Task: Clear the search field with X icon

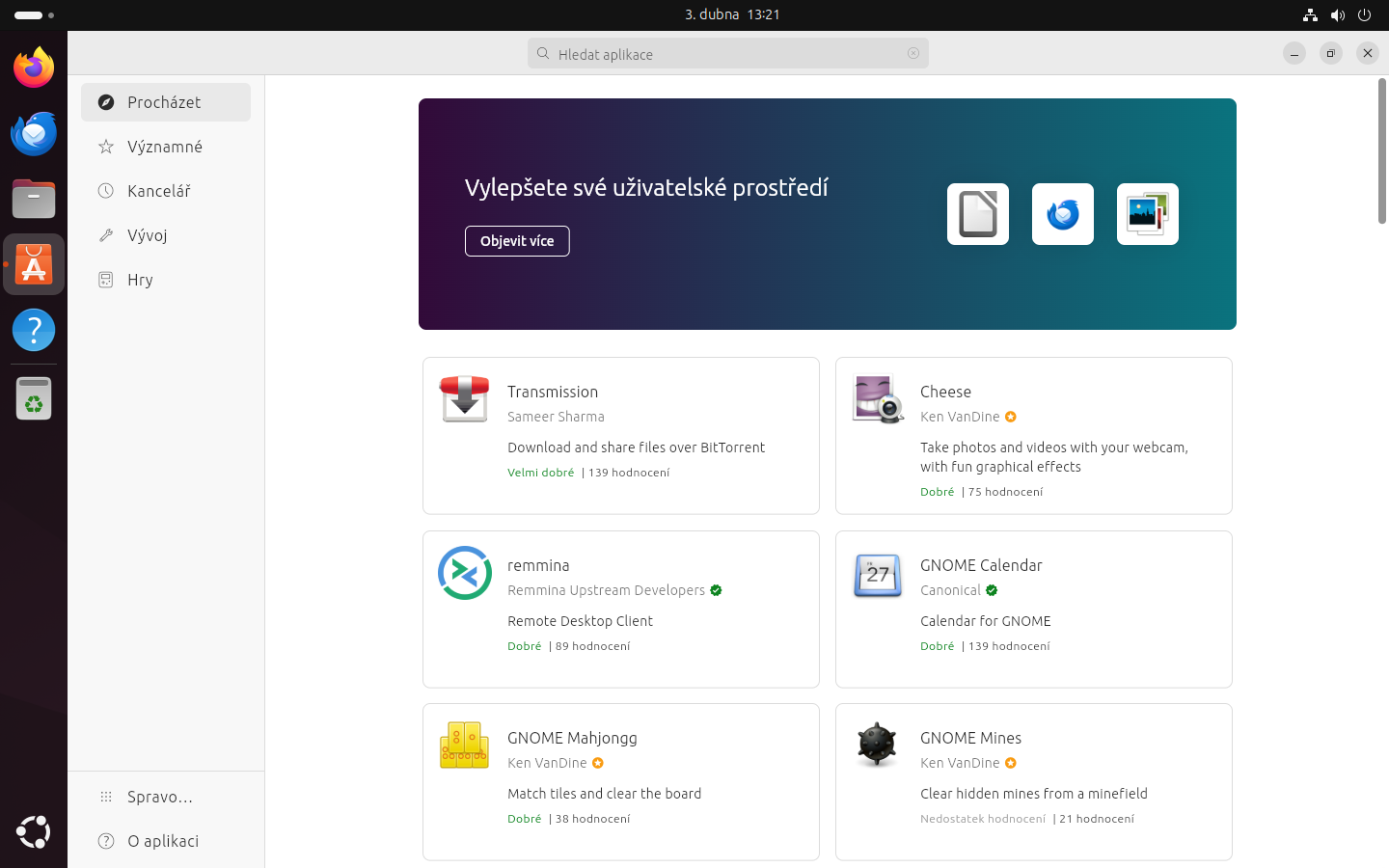Action: pos(913,54)
